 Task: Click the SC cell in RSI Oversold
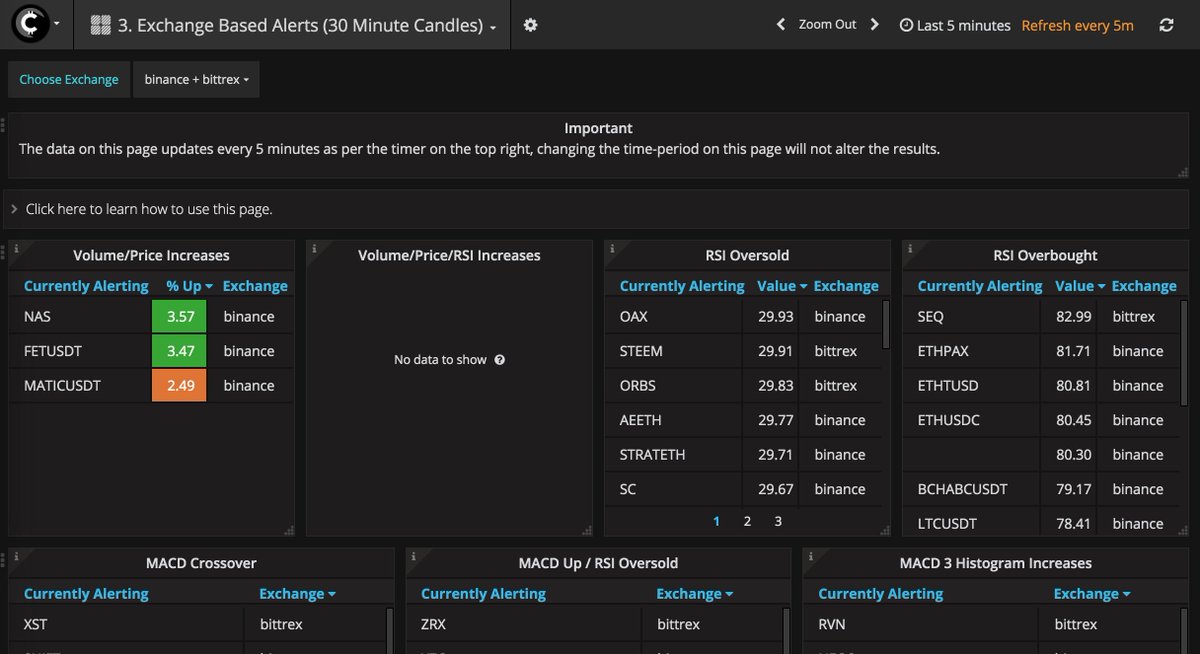676,489
